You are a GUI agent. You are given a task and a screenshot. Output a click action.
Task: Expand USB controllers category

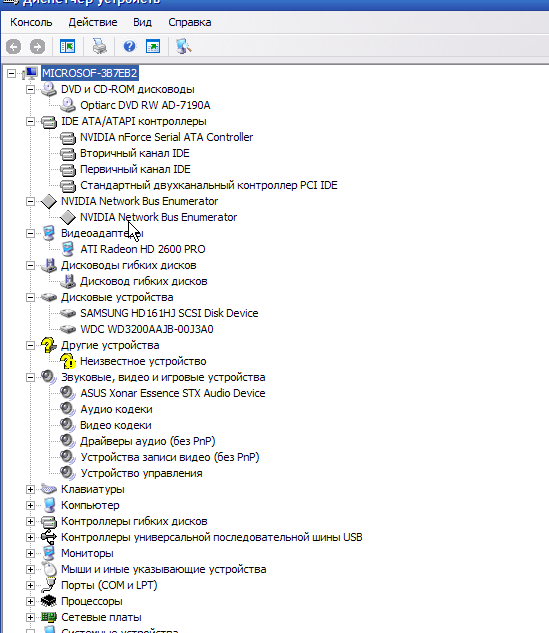point(30,537)
